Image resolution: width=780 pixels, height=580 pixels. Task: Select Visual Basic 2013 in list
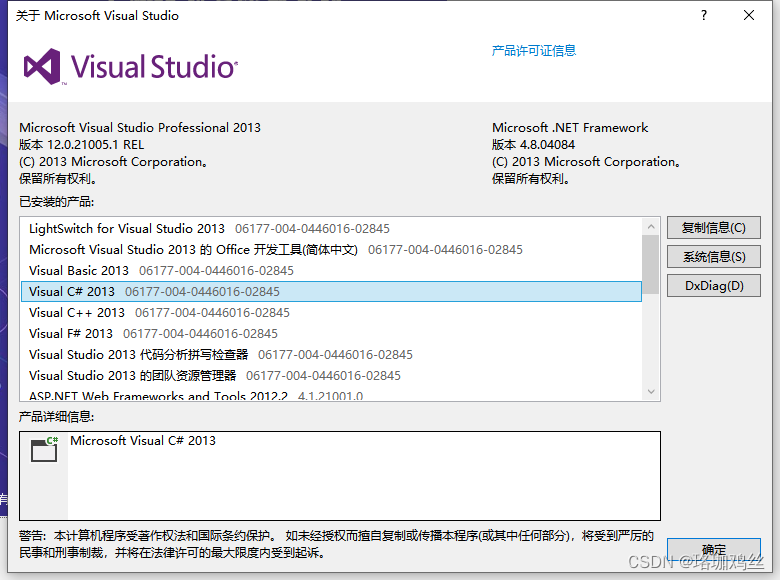(331, 271)
